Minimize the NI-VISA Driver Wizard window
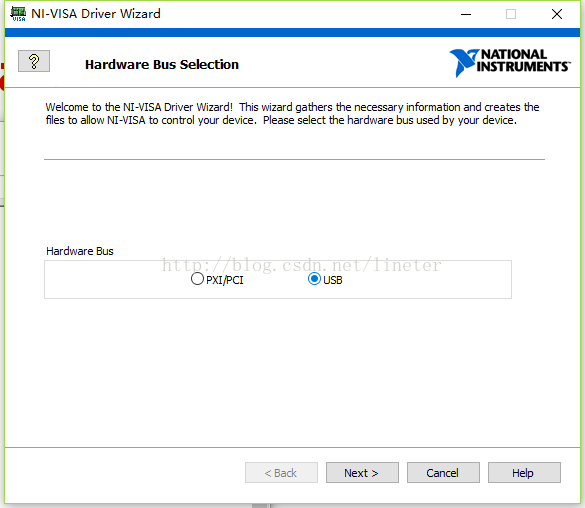585x508 pixels. point(466,14)
